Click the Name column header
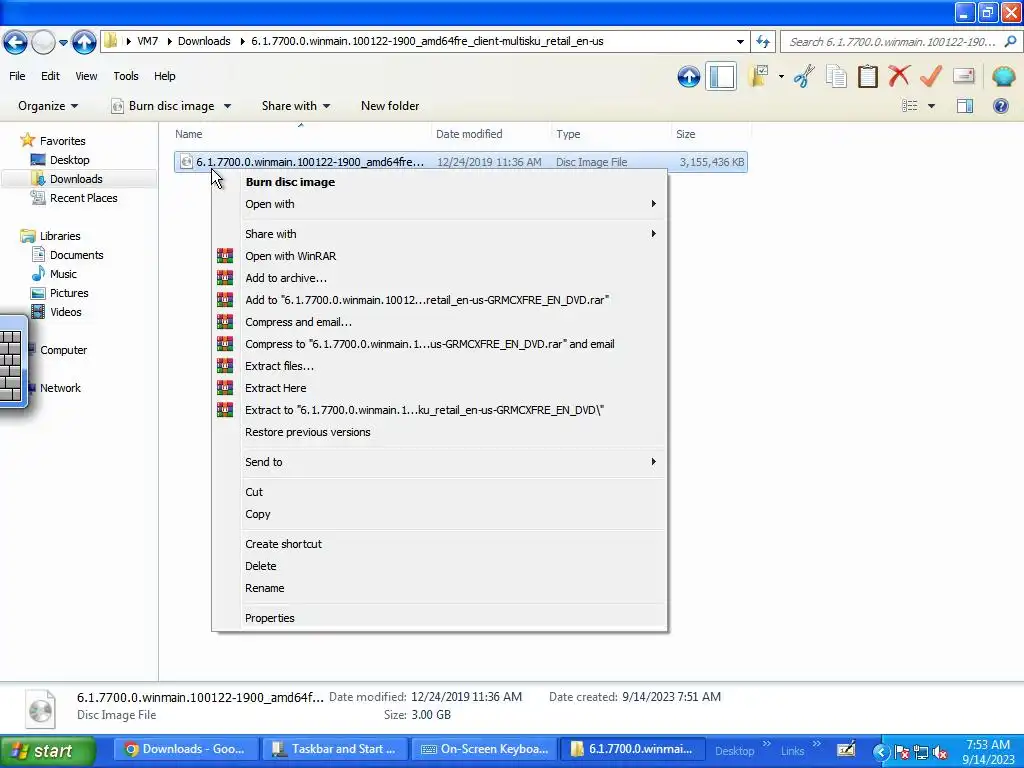 (x=300, y=134)
